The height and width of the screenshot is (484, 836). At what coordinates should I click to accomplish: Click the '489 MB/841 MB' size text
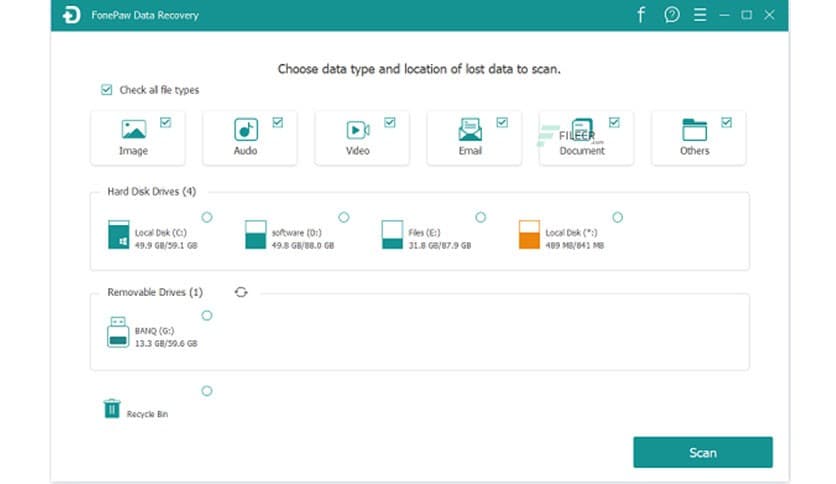575,245
